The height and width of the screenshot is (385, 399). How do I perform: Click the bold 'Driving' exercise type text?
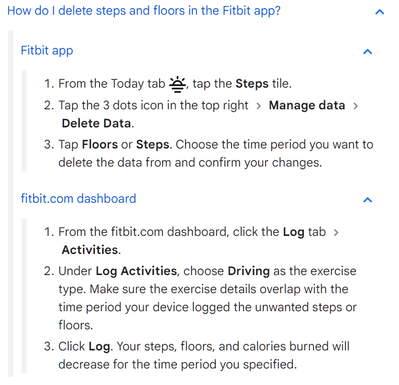pos(249,271)
